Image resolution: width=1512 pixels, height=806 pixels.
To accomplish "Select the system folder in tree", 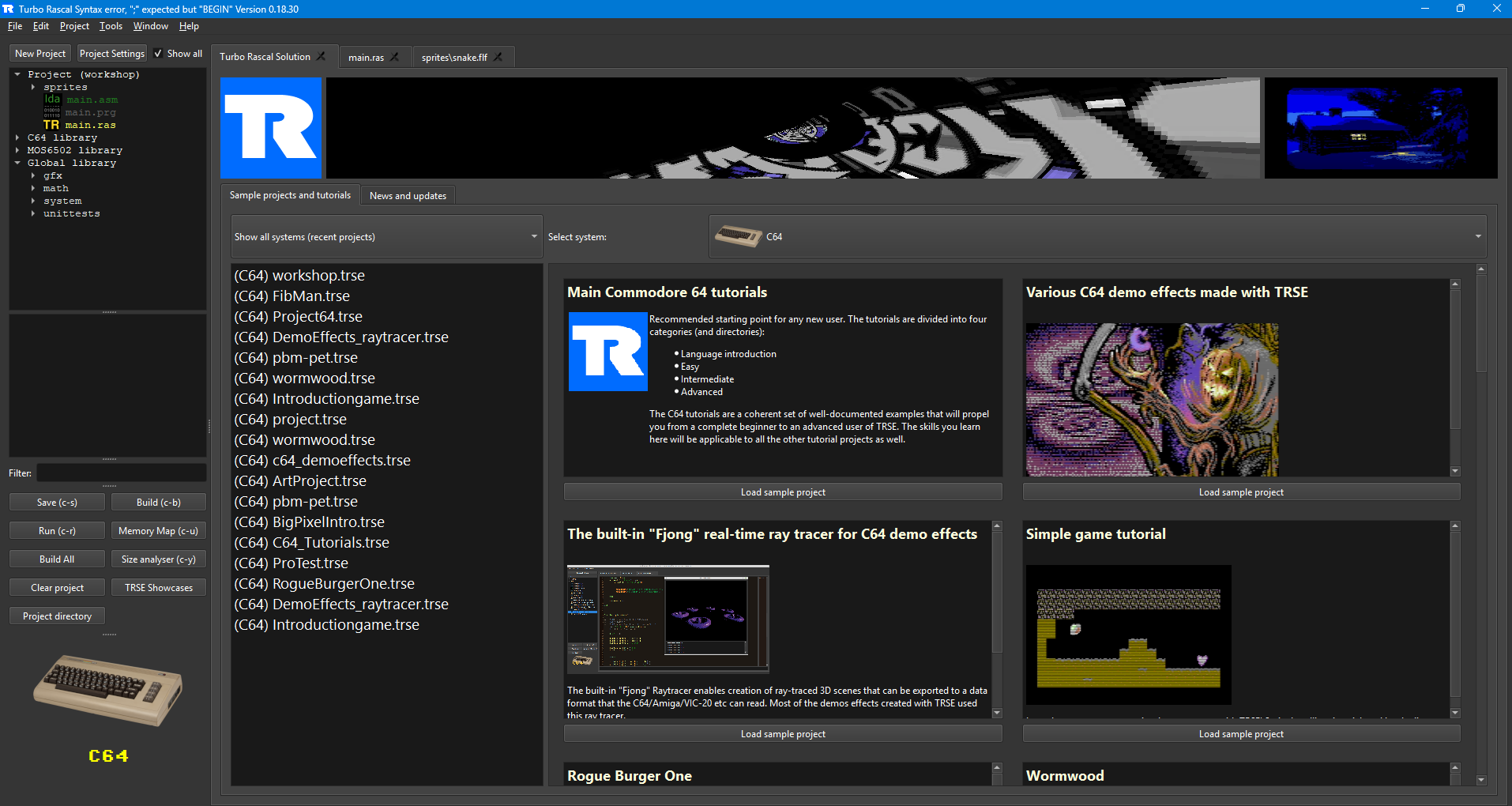I will point(62,201).
